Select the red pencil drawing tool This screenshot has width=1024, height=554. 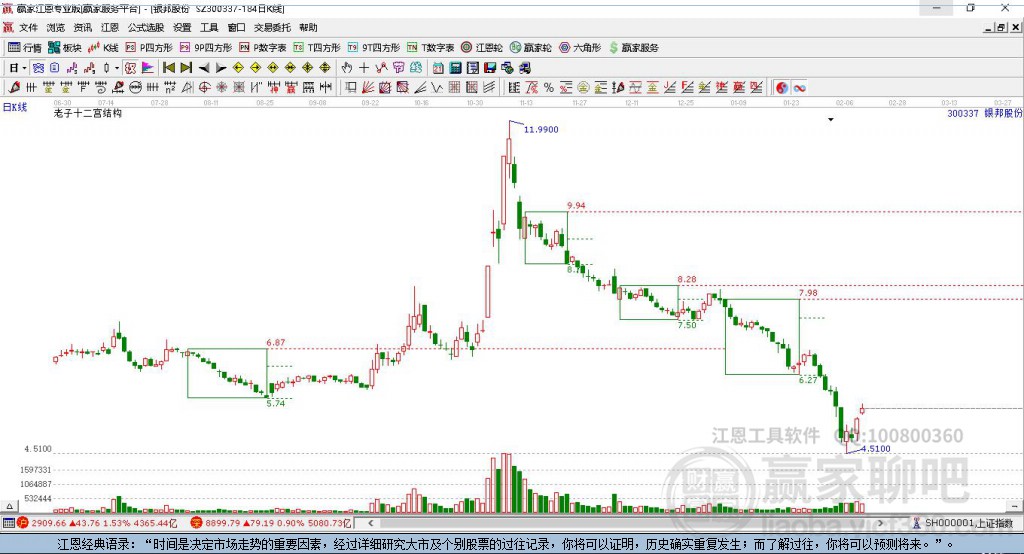(x=14, y=88)
